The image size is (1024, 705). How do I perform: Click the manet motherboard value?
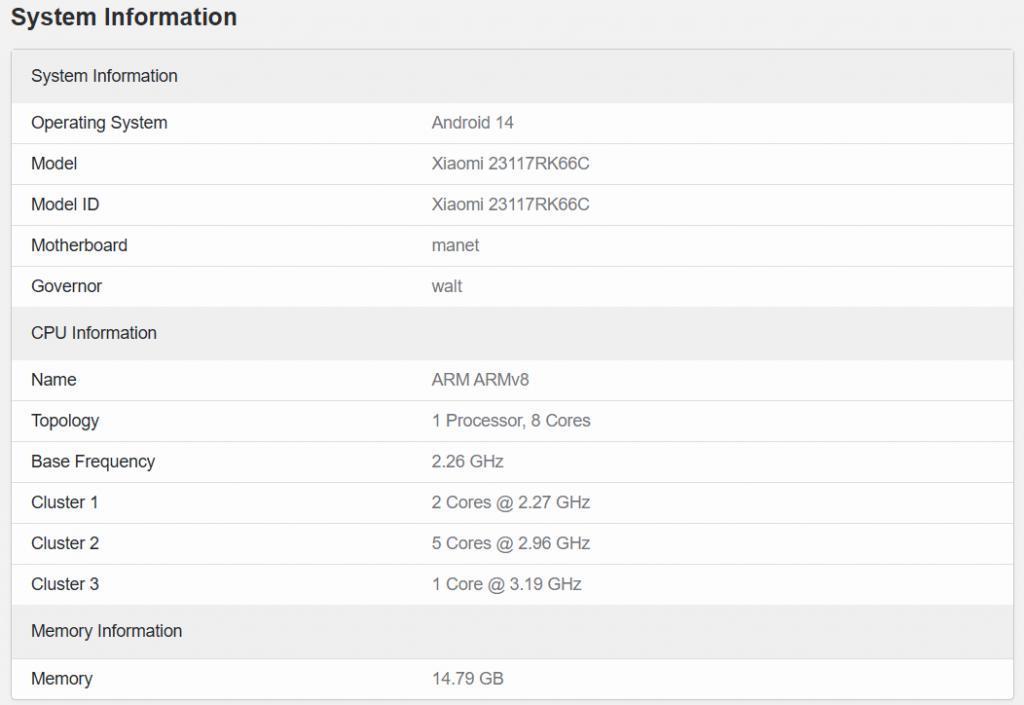(x=455, y=246)
